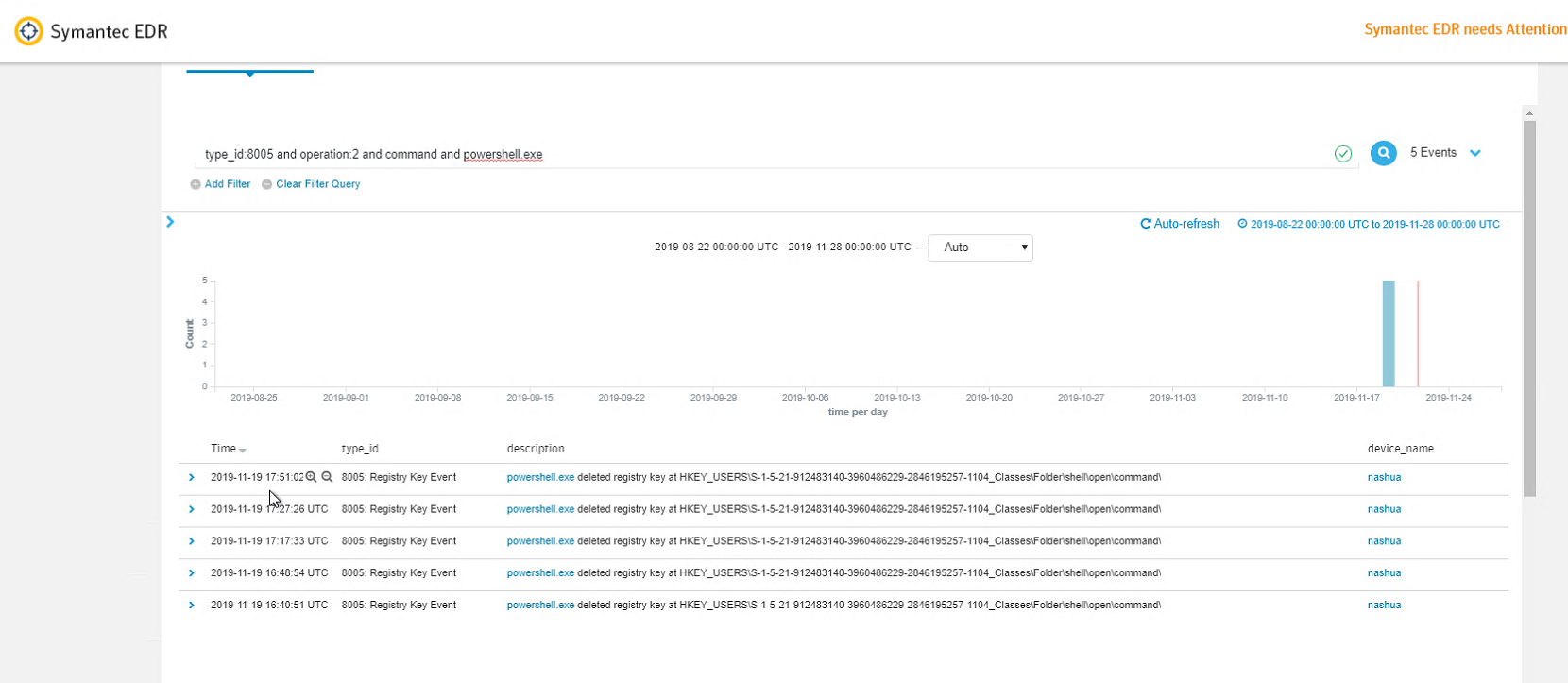Click the 2019-11-19 16:48:54 UTC timestamp
The height and width of the screenshot is (683, 1568).
point(269,573)
